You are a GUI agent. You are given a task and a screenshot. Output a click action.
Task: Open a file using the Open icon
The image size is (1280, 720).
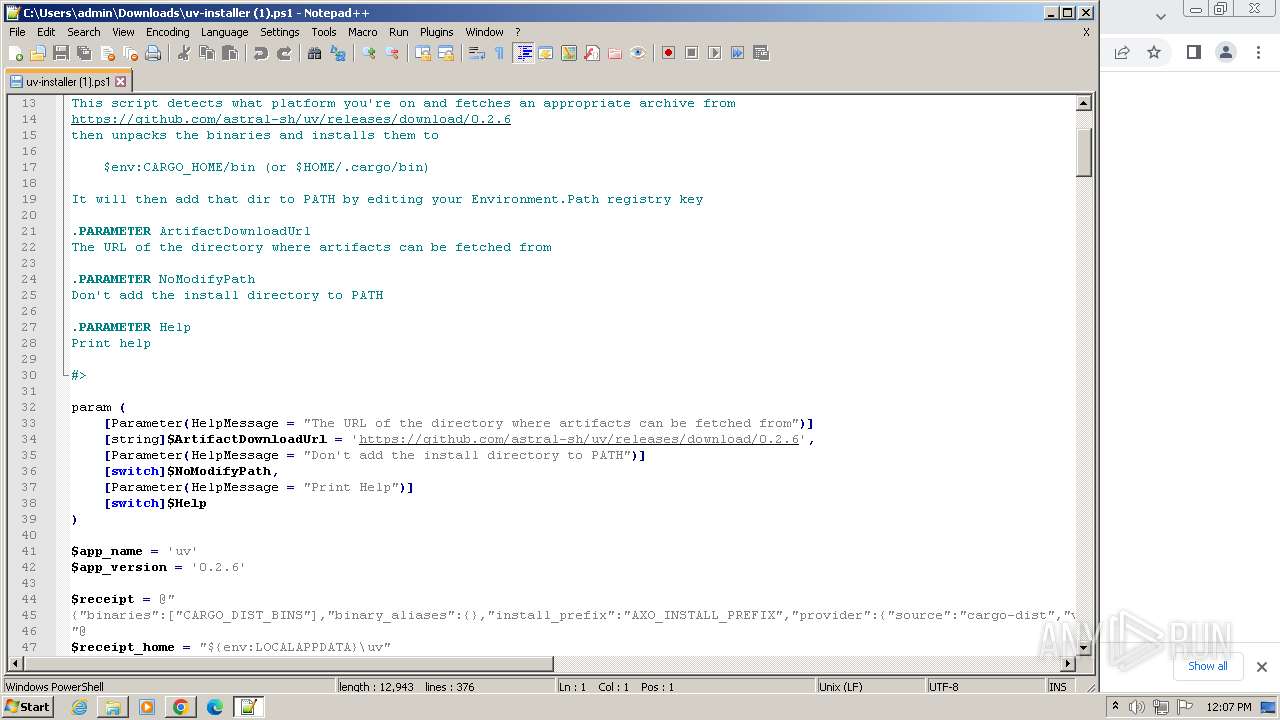click(38, 53)
